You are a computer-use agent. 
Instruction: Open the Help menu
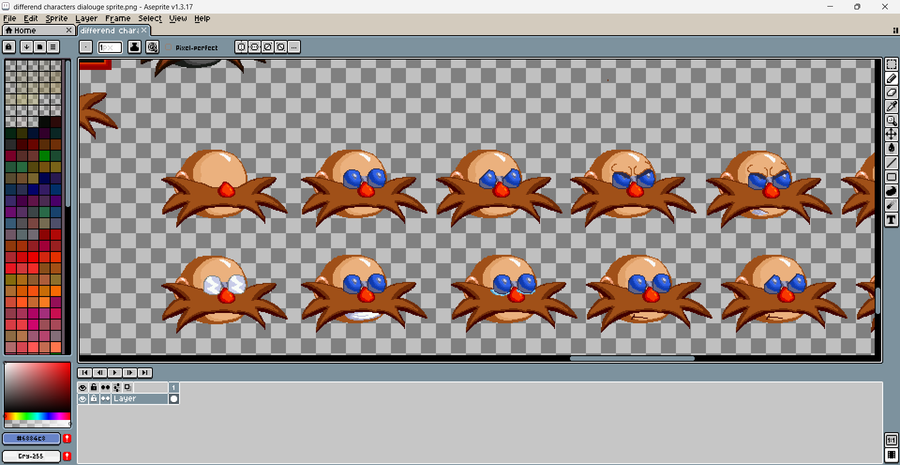coord(202,18)
